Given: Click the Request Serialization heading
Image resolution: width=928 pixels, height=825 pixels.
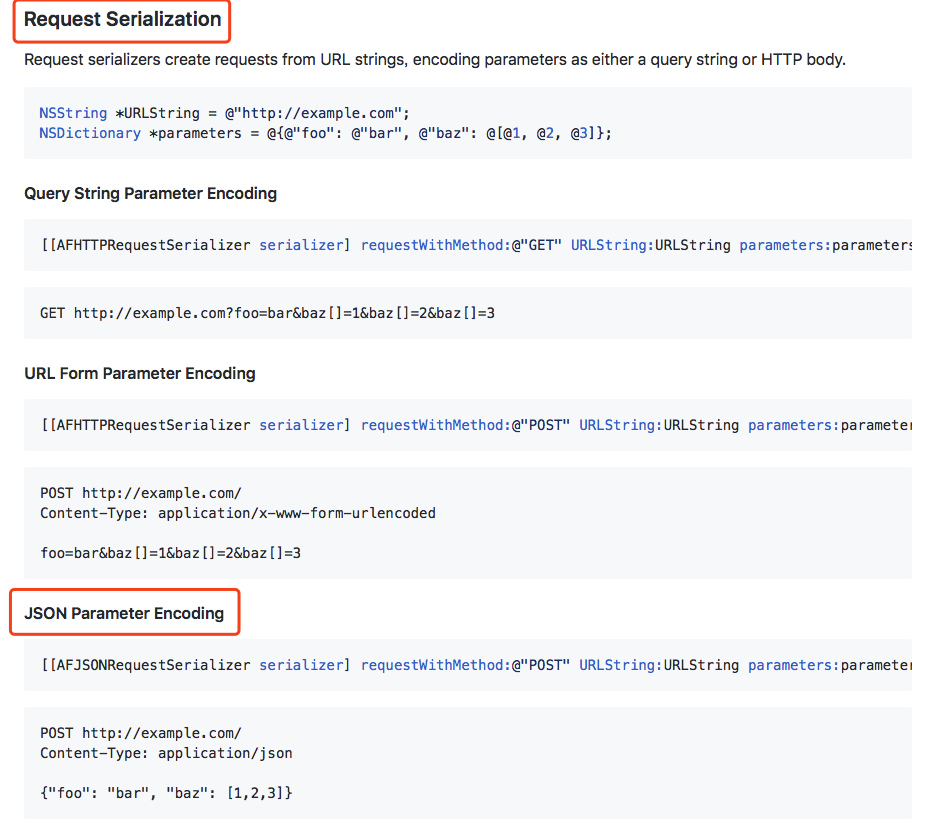Looking at the screenshot, I should 123,20.
